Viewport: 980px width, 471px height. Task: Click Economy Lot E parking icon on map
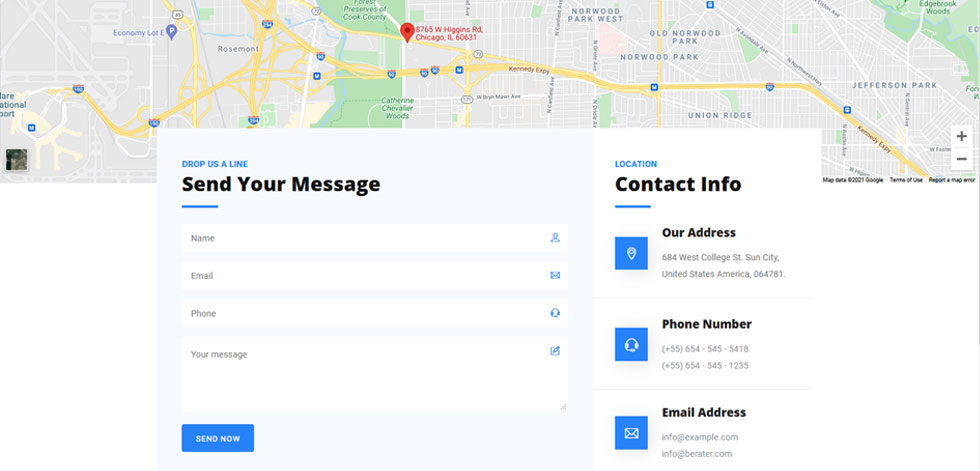point(171,29)
